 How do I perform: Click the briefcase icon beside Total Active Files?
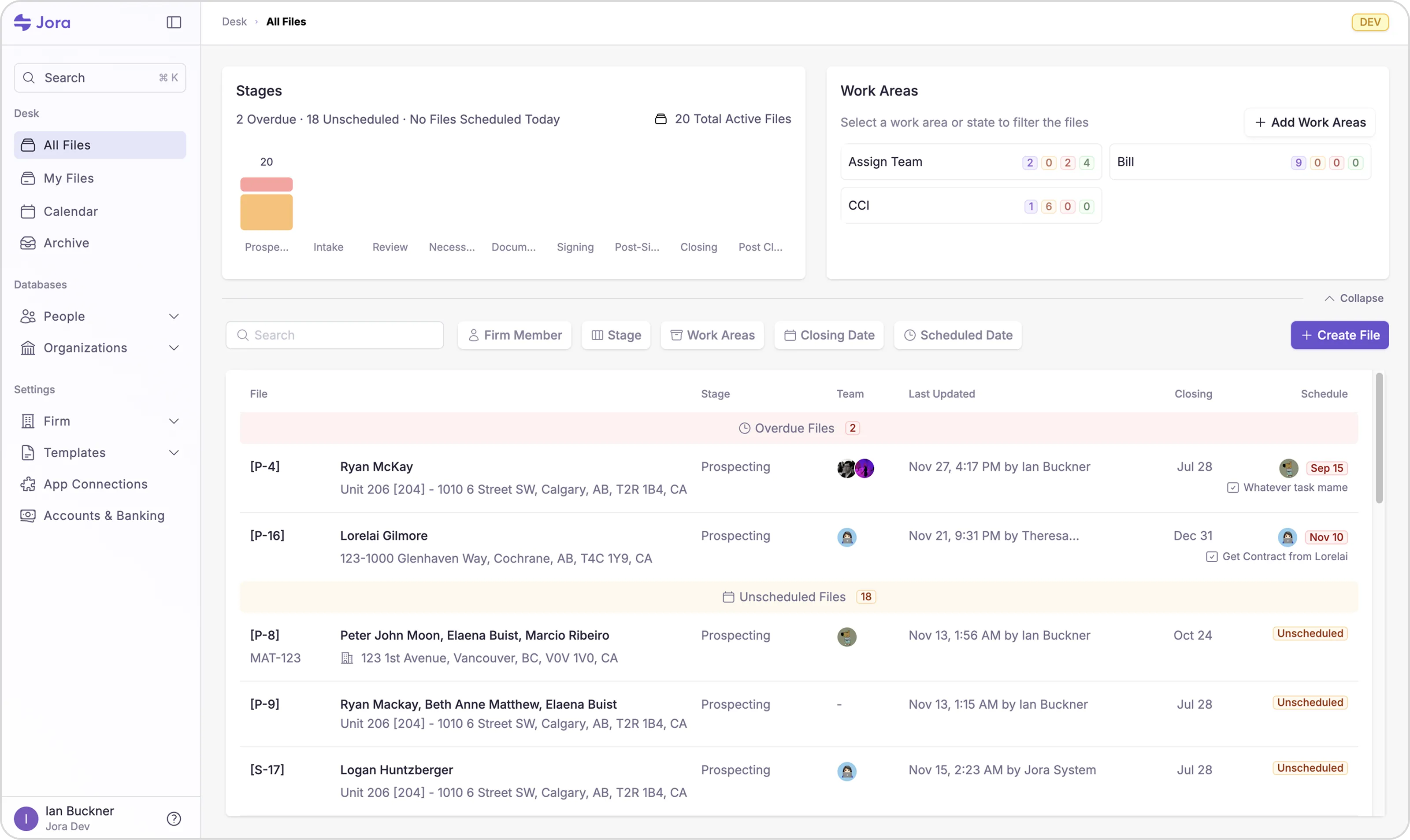pyautogui.click(x=661, y=119)
